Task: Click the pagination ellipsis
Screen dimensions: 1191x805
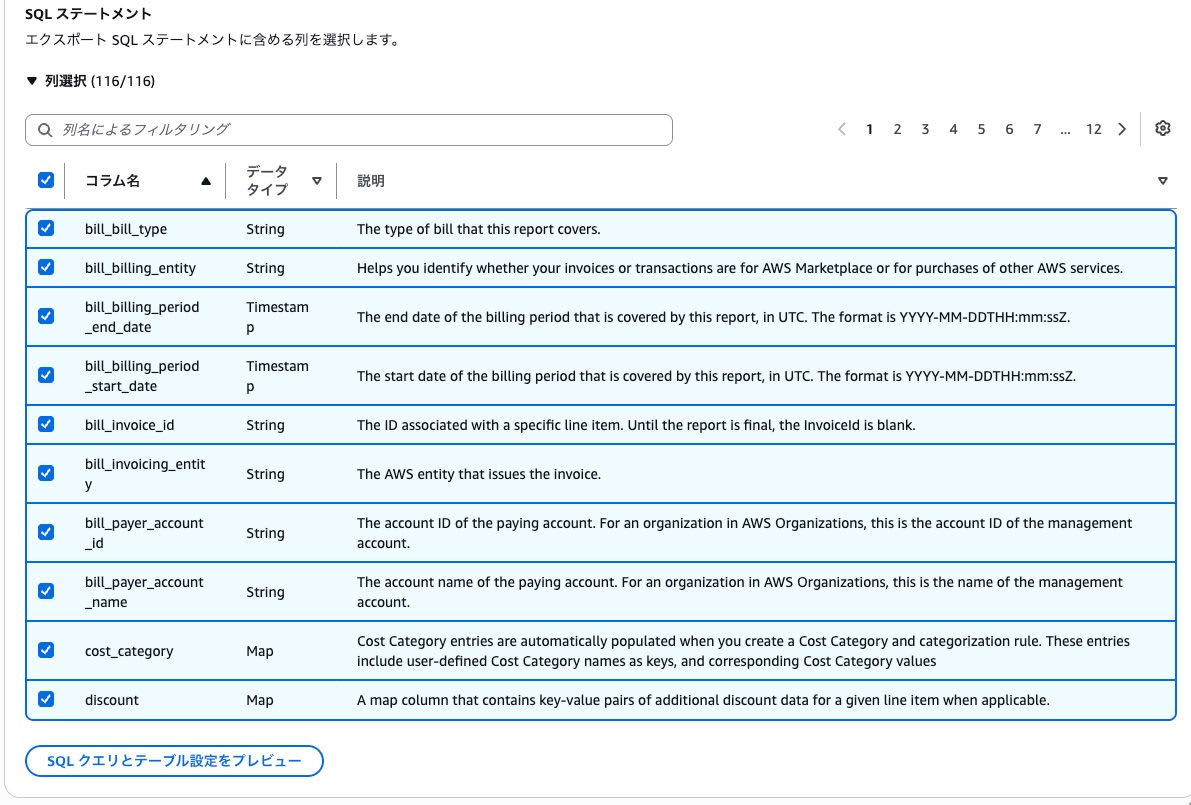Action: click(x=1065, y=130)
